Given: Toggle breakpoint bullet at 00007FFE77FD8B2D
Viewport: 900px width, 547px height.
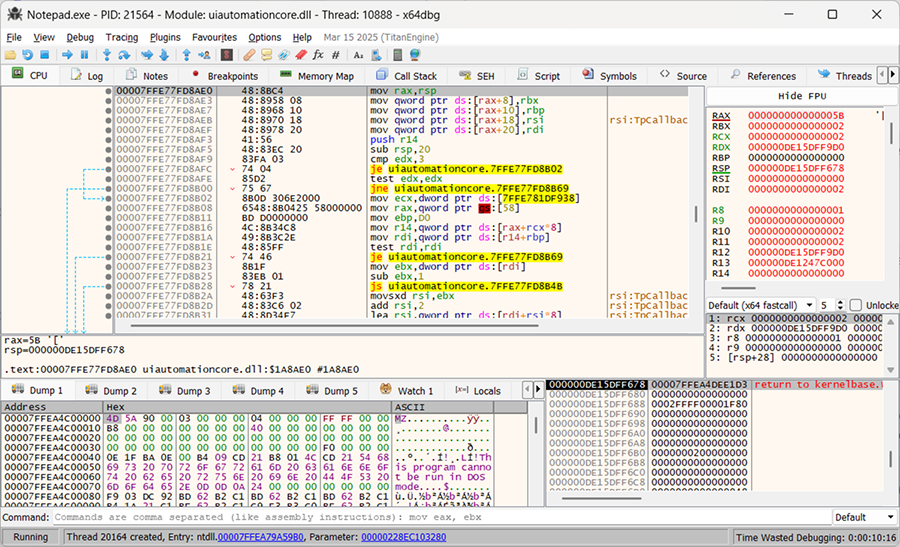Looking at the screenshot, I should click(x=108, y=305).
